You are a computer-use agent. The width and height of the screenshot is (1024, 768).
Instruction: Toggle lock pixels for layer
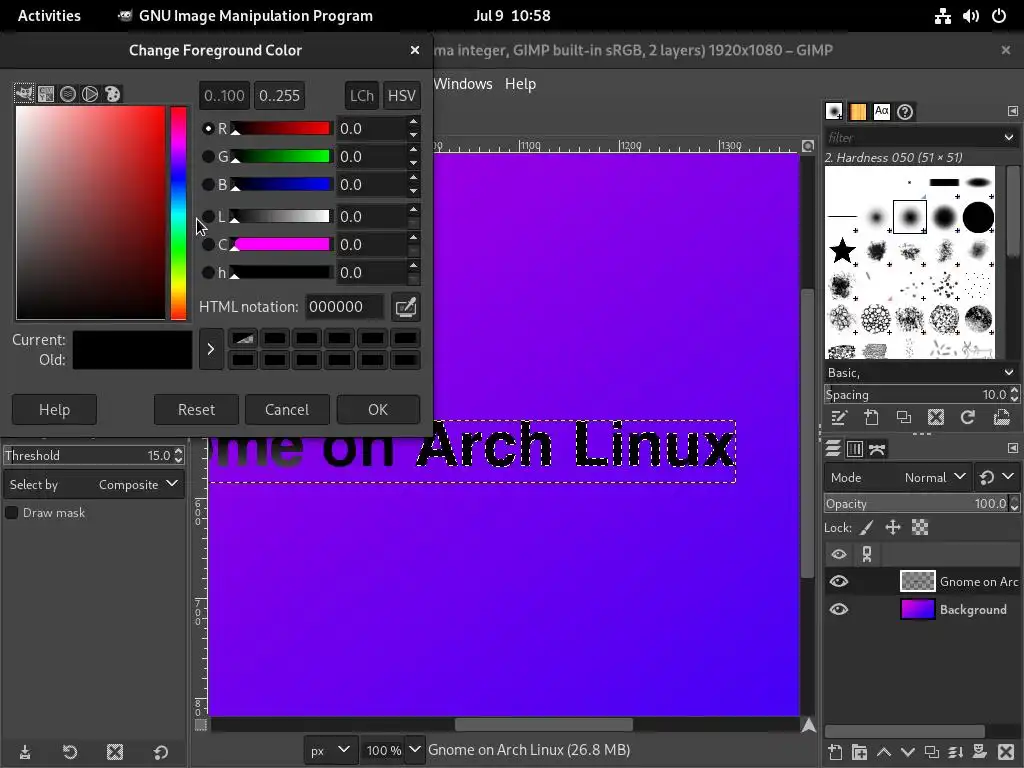point(867,528)
